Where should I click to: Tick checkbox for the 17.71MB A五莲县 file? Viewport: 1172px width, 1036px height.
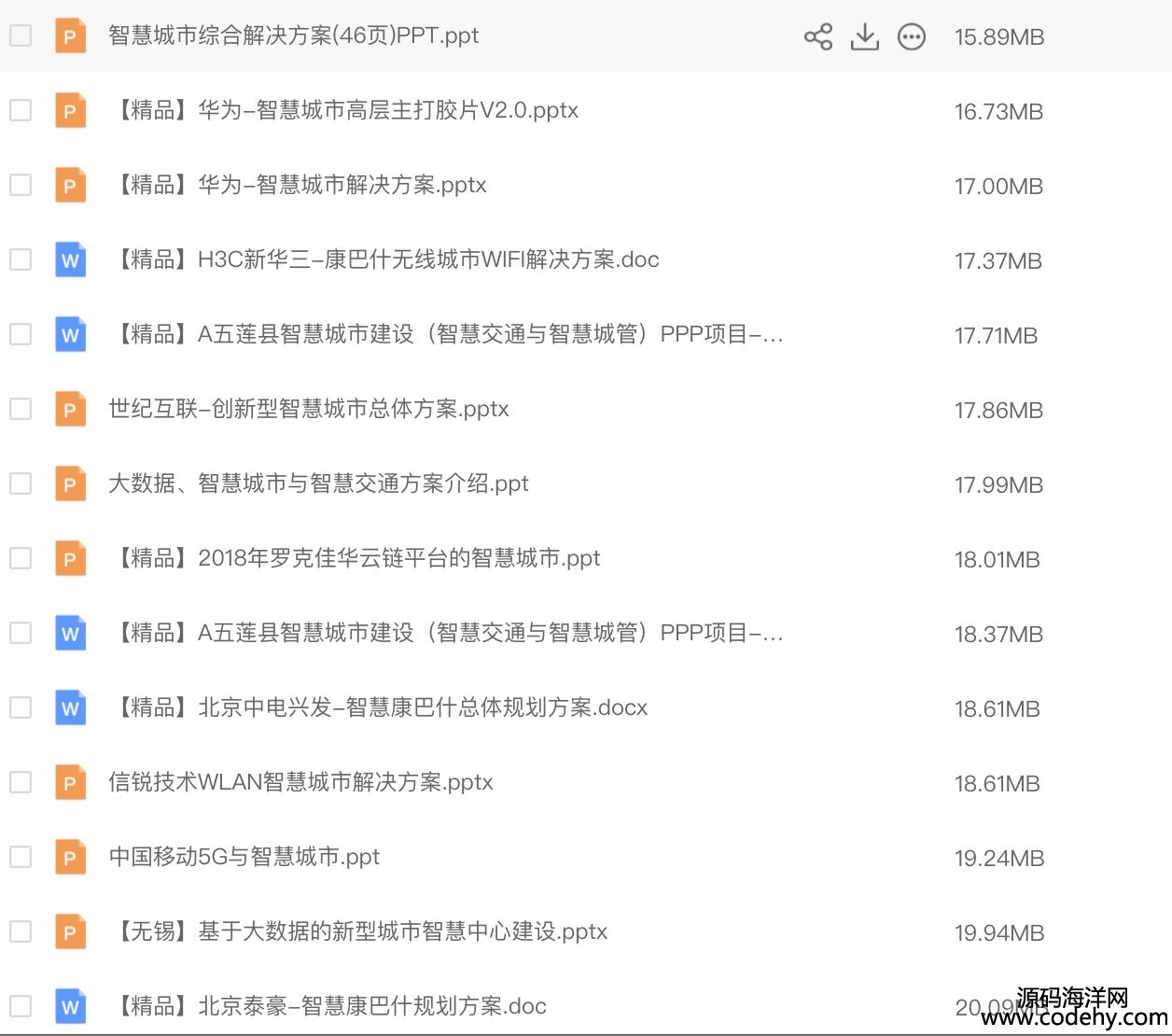coord(21,334)
